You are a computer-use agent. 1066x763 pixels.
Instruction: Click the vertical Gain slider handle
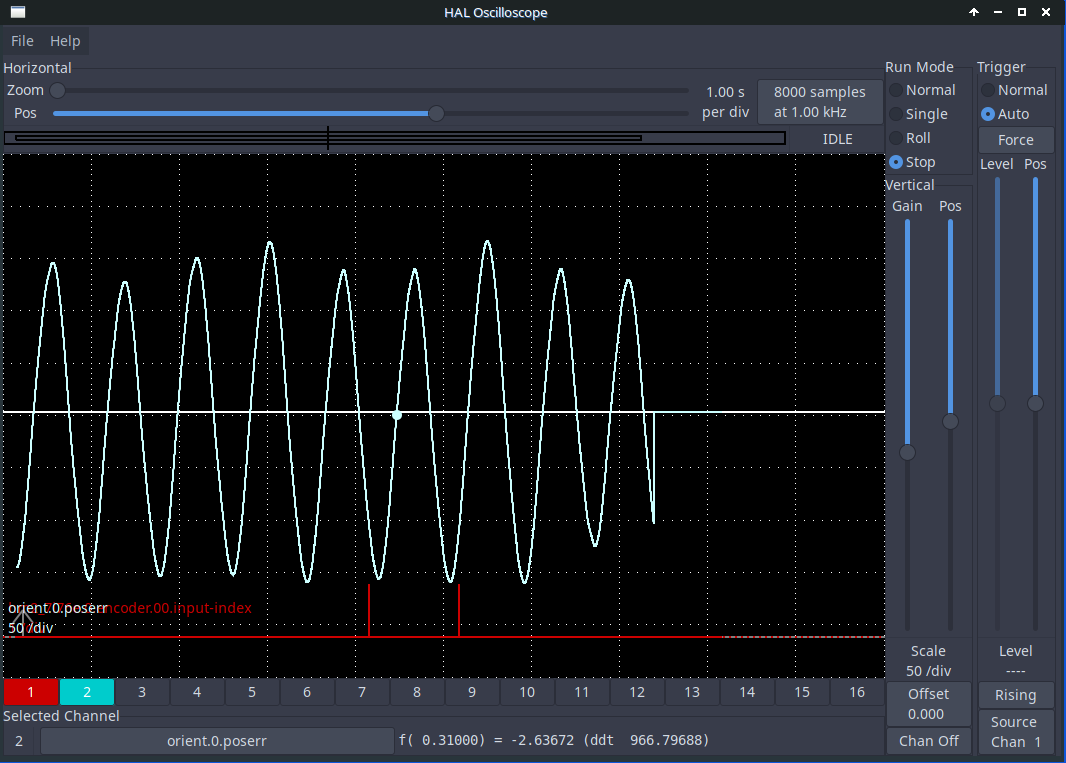coord(907,452)
